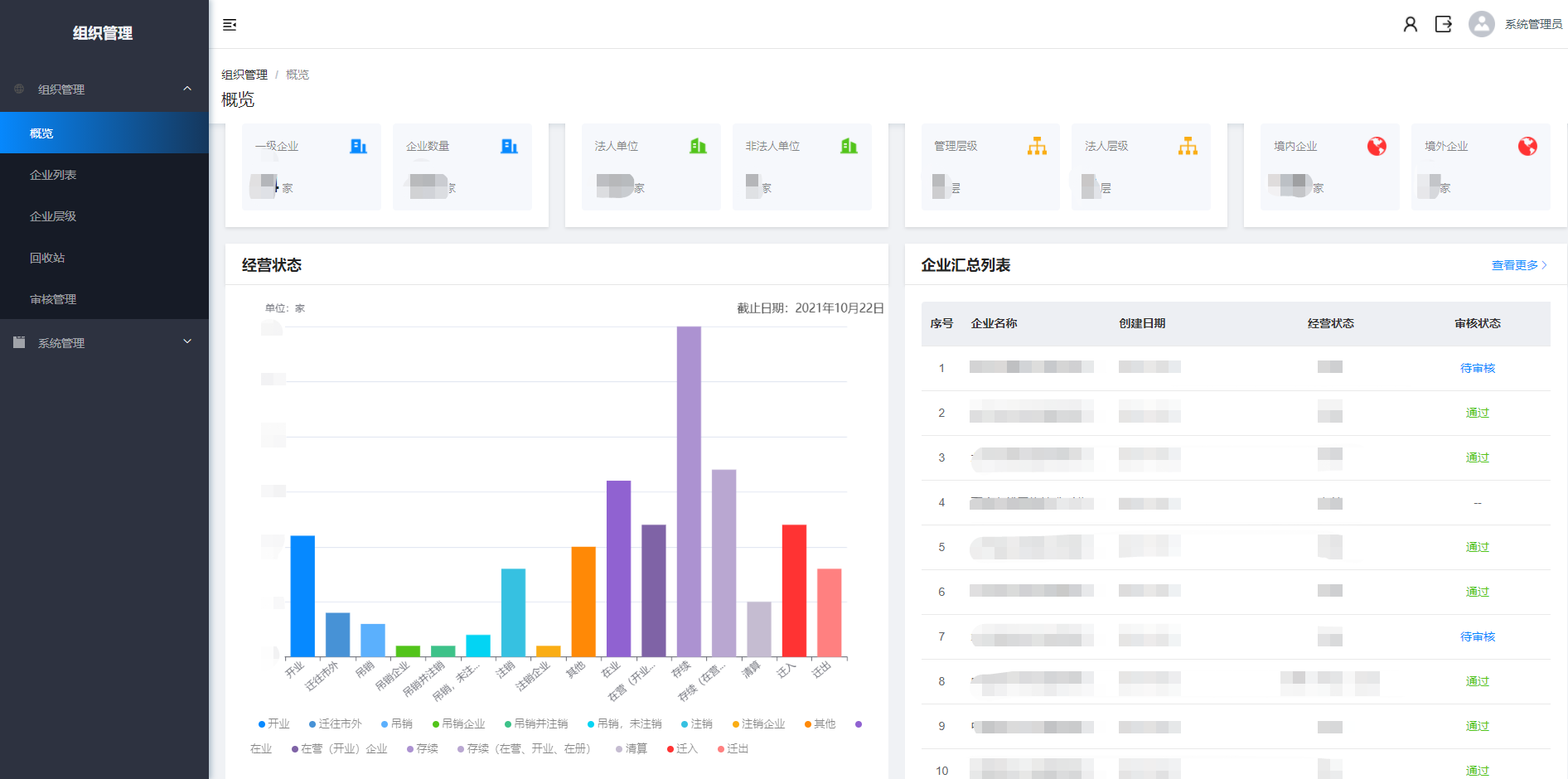Viewport: 1568px width, 779px height.
Task: Toggle the 迁往市外 legend item
Action: click(x=336, y=723)
